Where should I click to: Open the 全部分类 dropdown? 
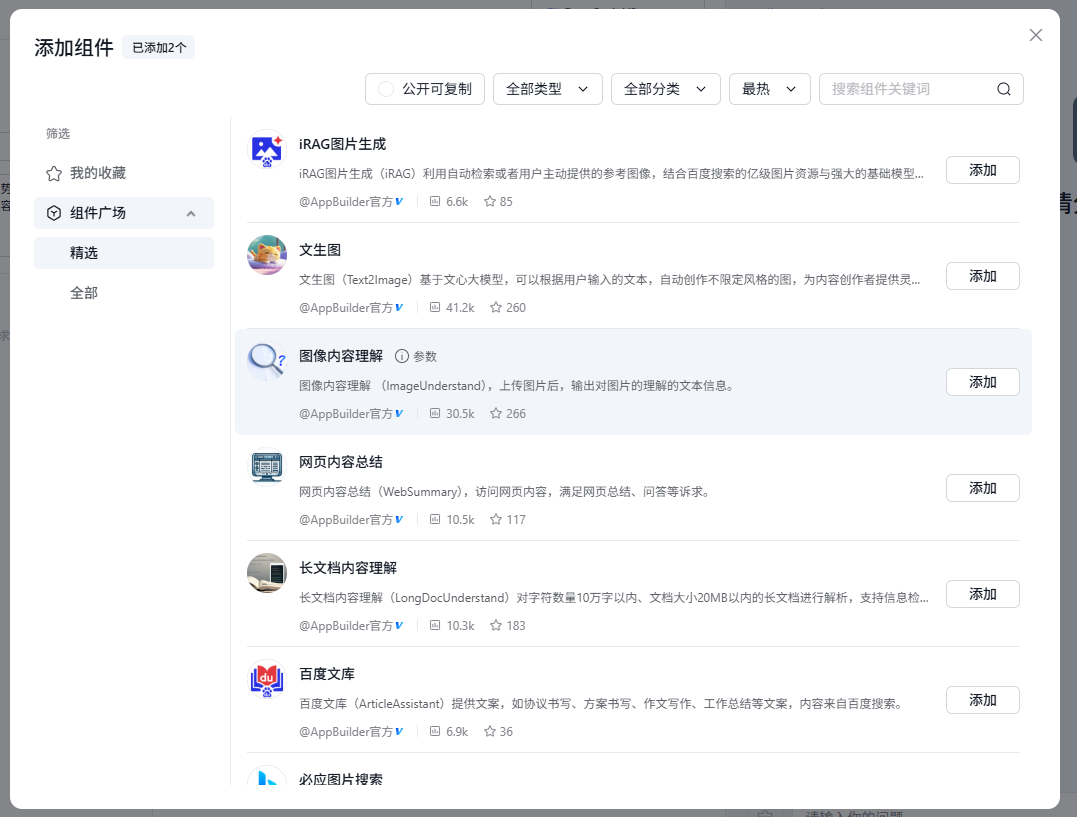click(665, 89)
